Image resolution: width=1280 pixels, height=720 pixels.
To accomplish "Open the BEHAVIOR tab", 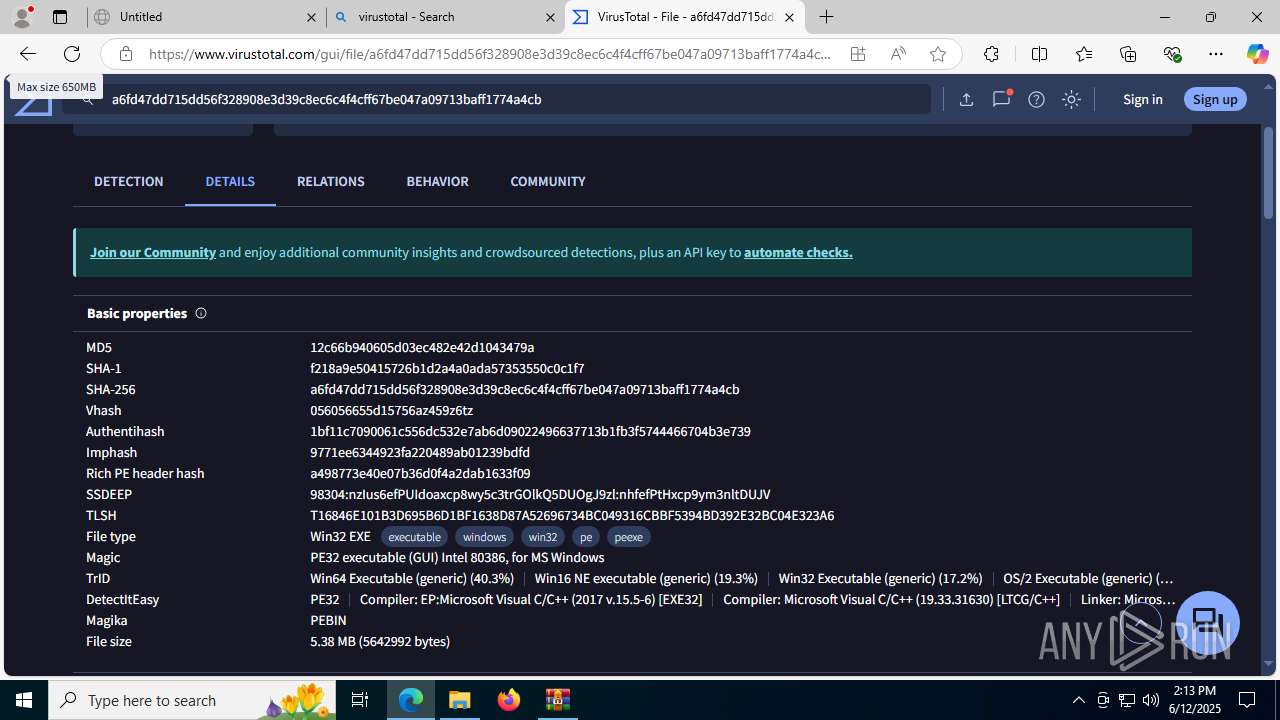I will (x=437, y=181).
